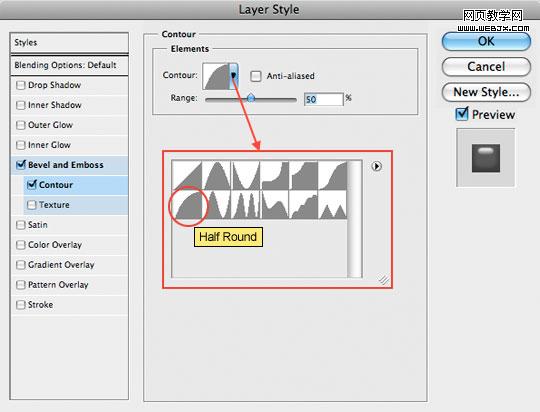Select the Ring Double contour preset
540x412 pixels.
[245, 205]
